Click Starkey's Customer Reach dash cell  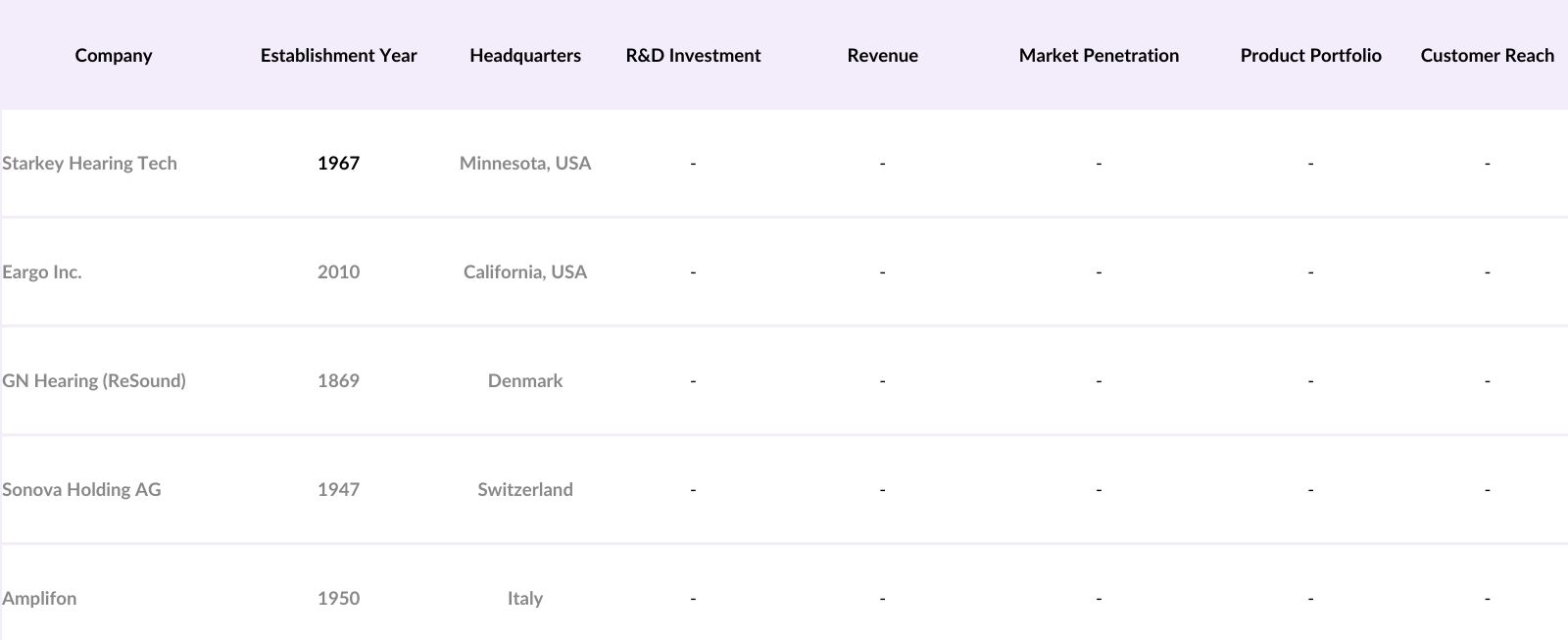(1488, 163)
